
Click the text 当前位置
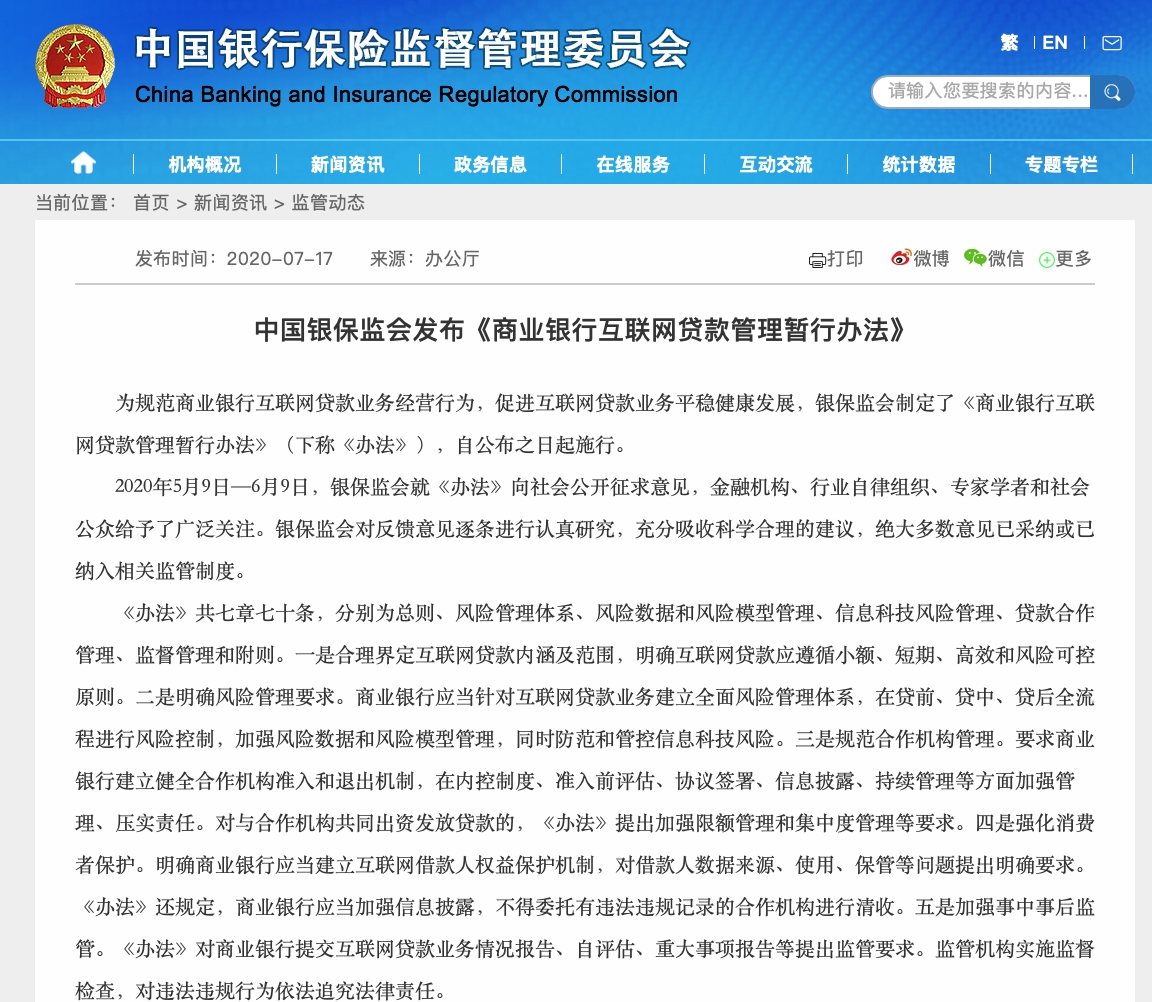coord(72,203)
